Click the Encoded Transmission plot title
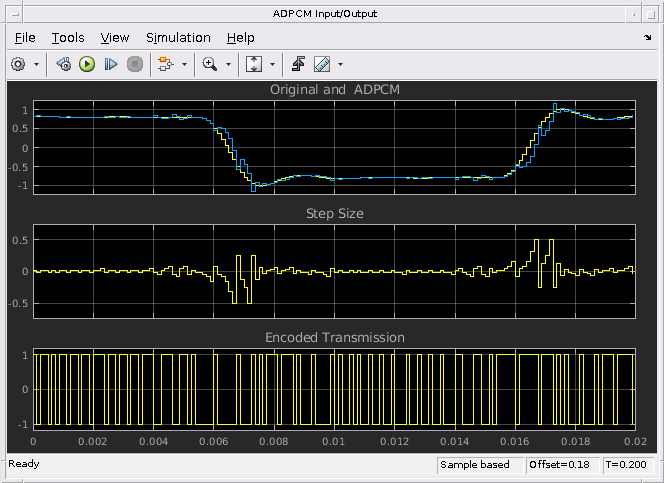 click(335, 337)
